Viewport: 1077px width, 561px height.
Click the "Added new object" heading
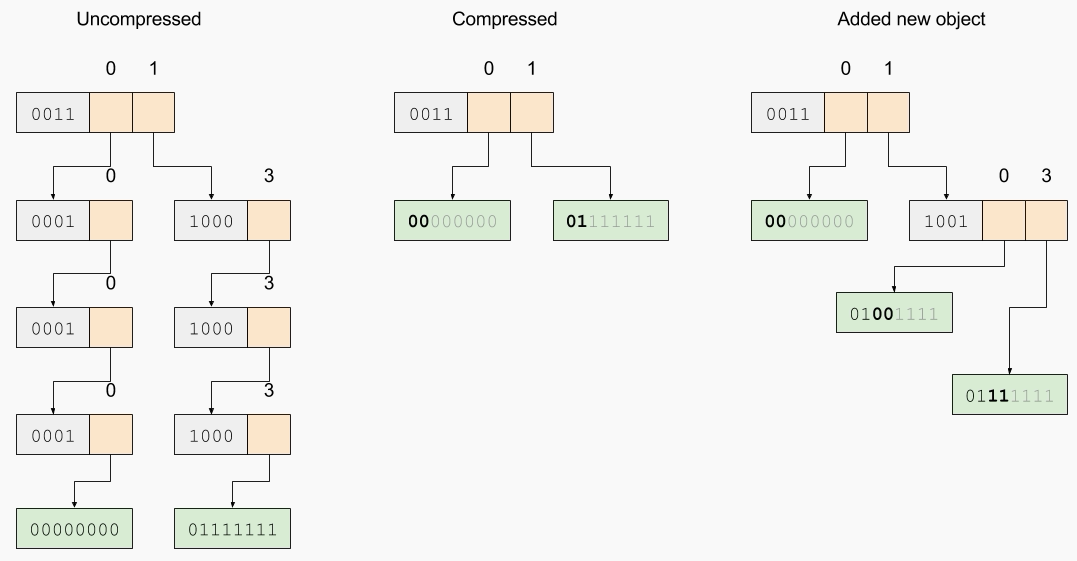coord(911,19)
